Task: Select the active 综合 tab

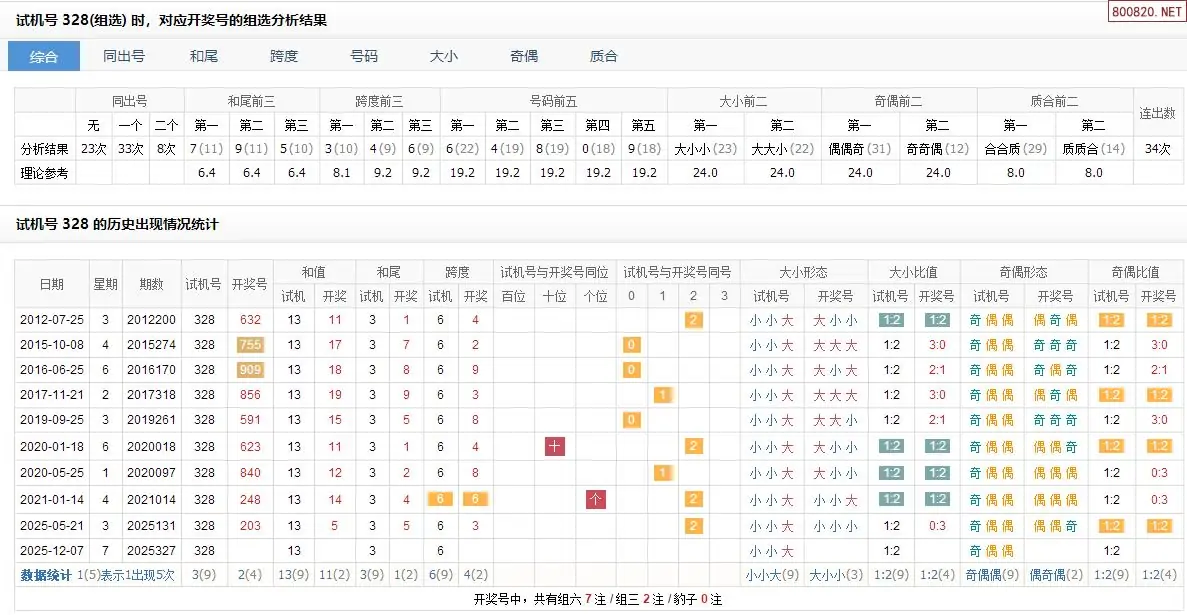Action: pyautogui.click(x=44, y=56)
